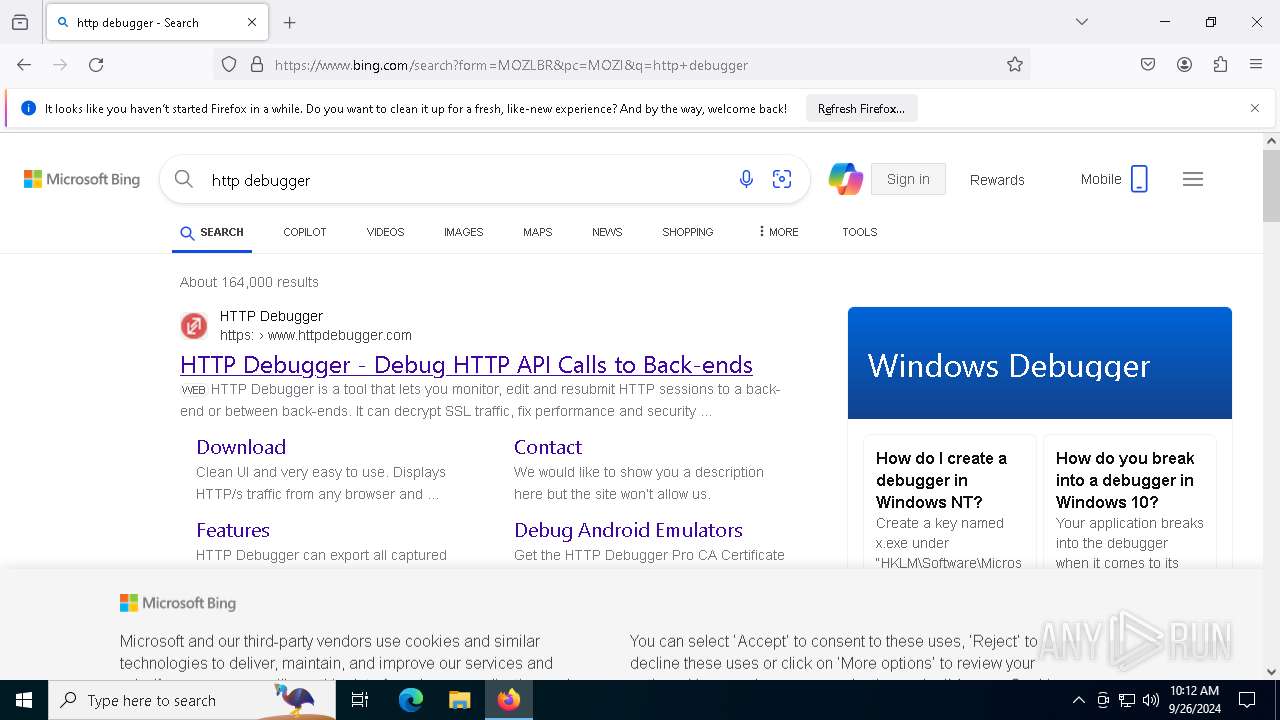Open Bing Rewards
The height and width of the screenshot is (720, 1280).
(x=997, y=180)
